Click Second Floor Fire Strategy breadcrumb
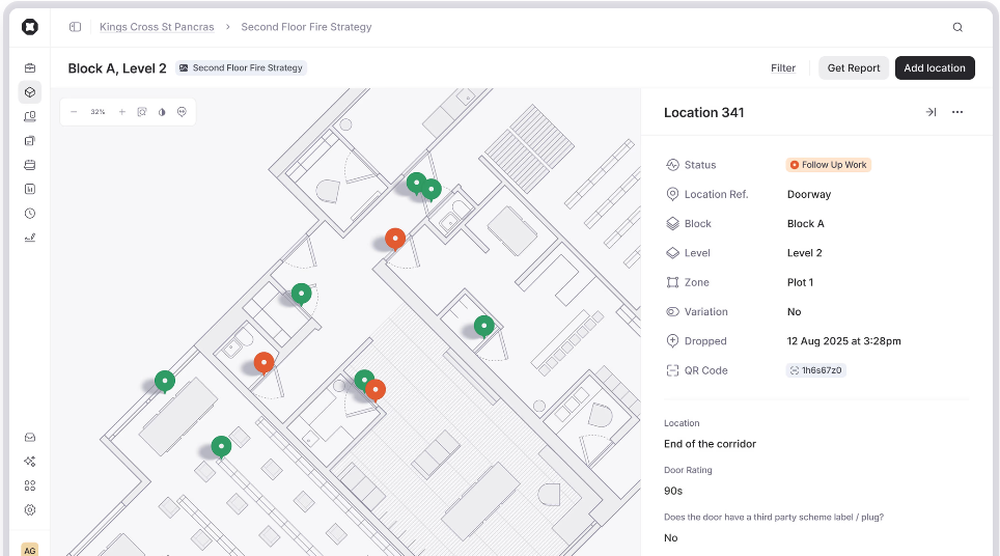Viewport: 1000px width, 556px height. 306,27
